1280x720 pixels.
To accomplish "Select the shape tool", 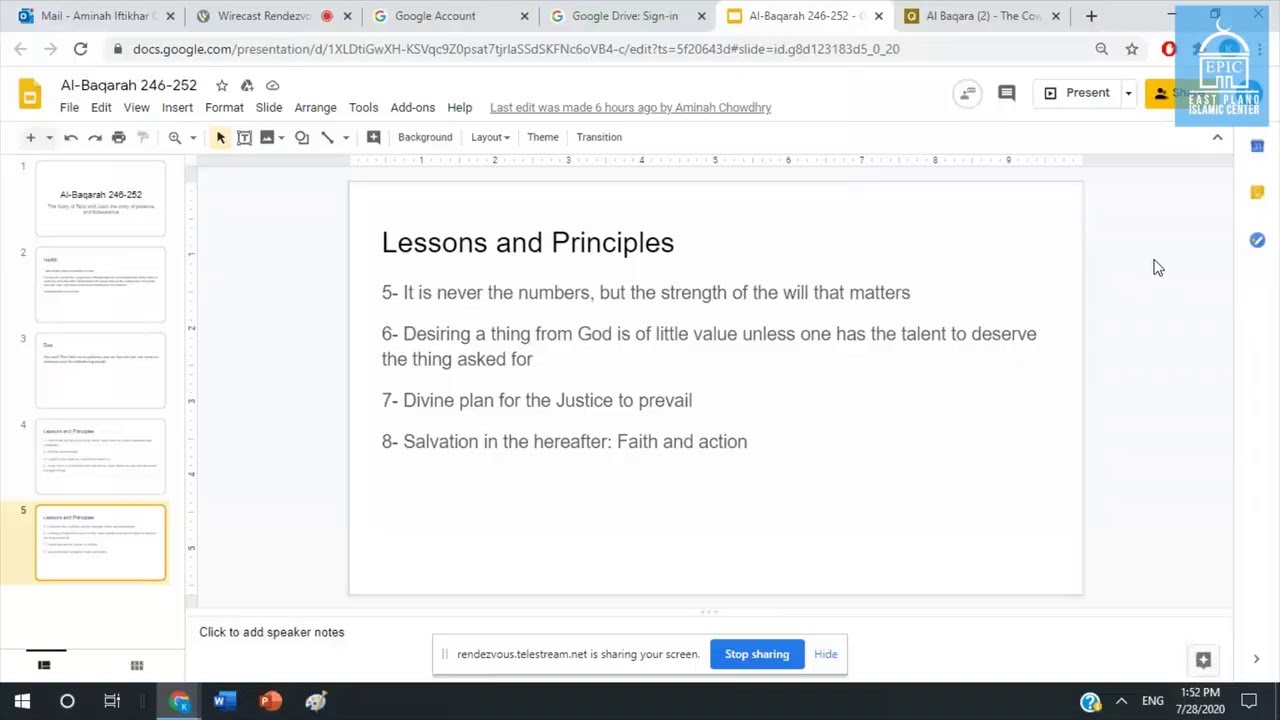I will click(x=302, y=137).
